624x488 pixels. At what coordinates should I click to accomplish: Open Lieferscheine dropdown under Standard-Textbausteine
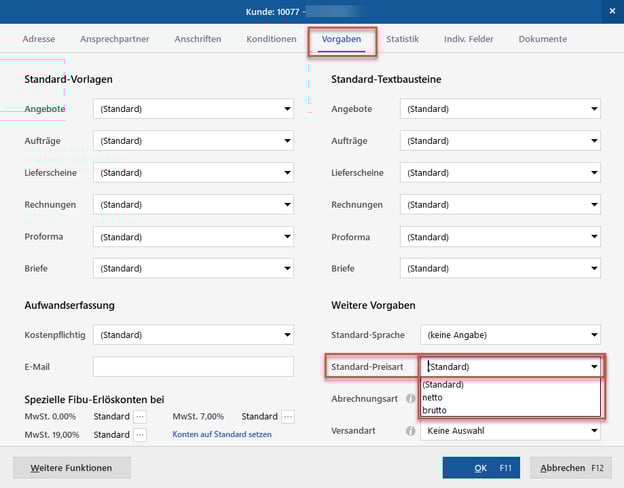click(x=500, y=172)
